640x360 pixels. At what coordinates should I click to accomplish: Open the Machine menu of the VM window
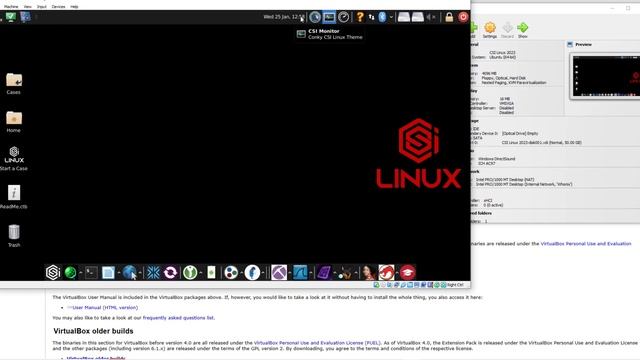pyautogui.click(x=11, y=7)
